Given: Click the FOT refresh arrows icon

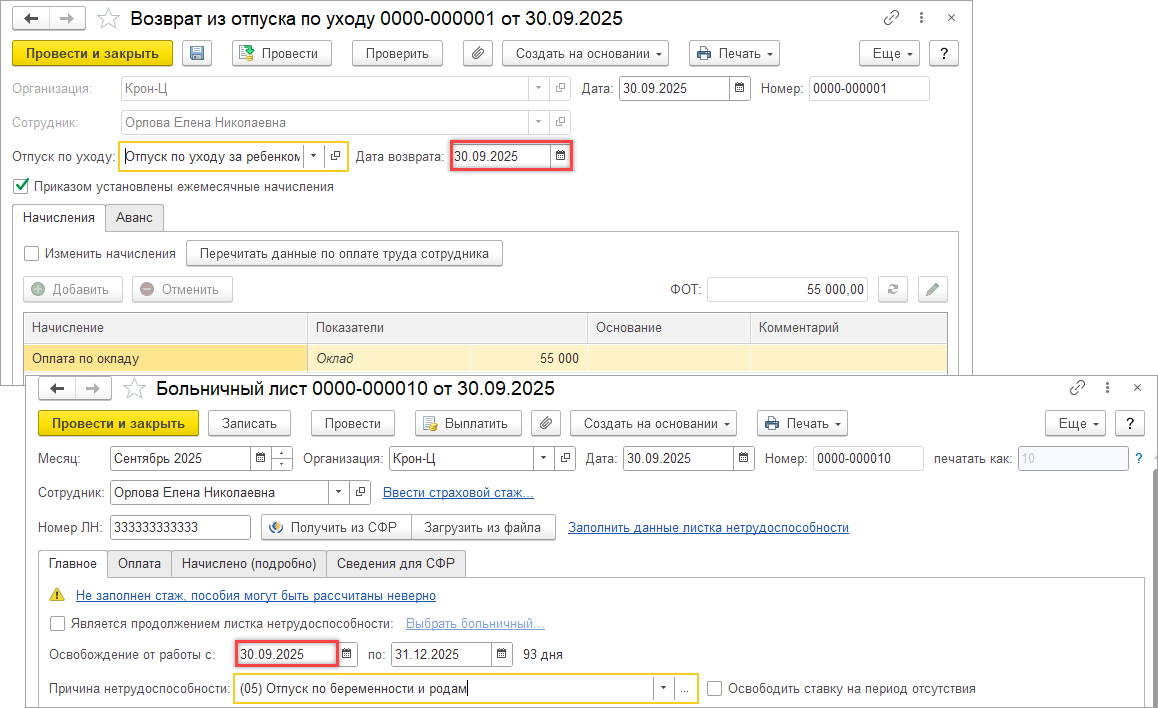Looking at the screenshot, I should (892, 289).
